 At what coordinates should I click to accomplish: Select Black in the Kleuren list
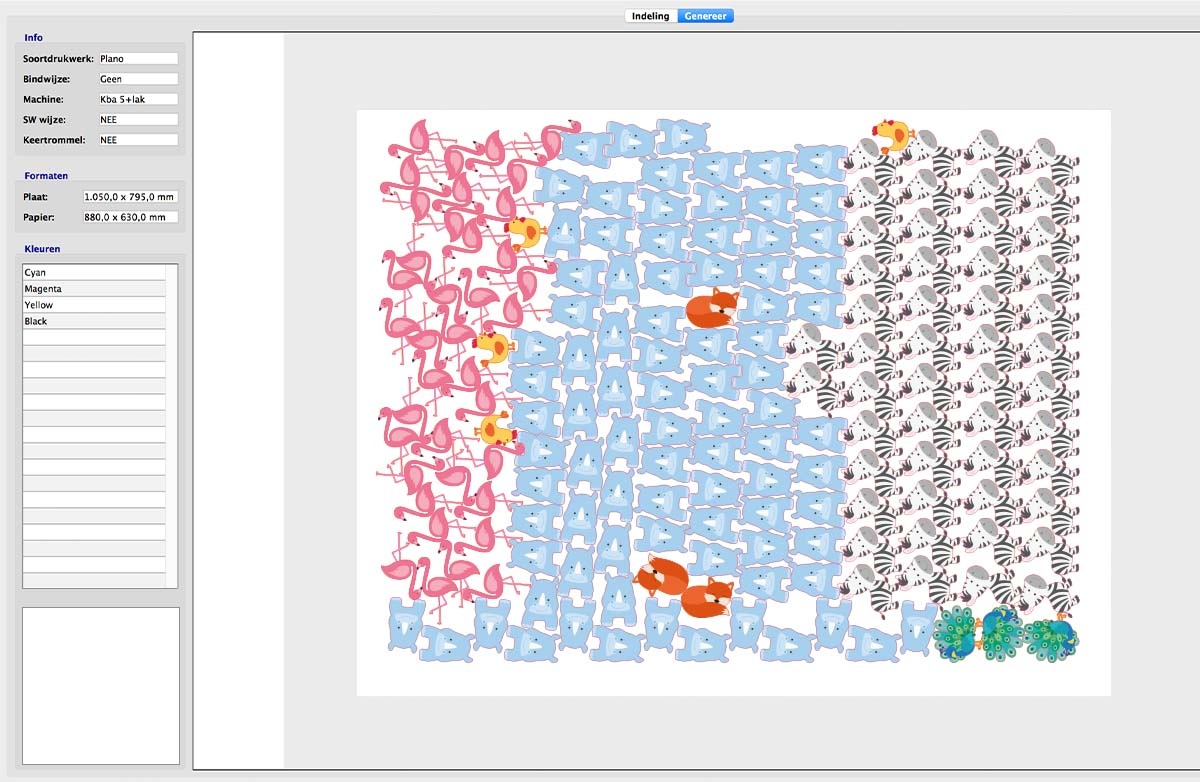click(x=94, y=321)
